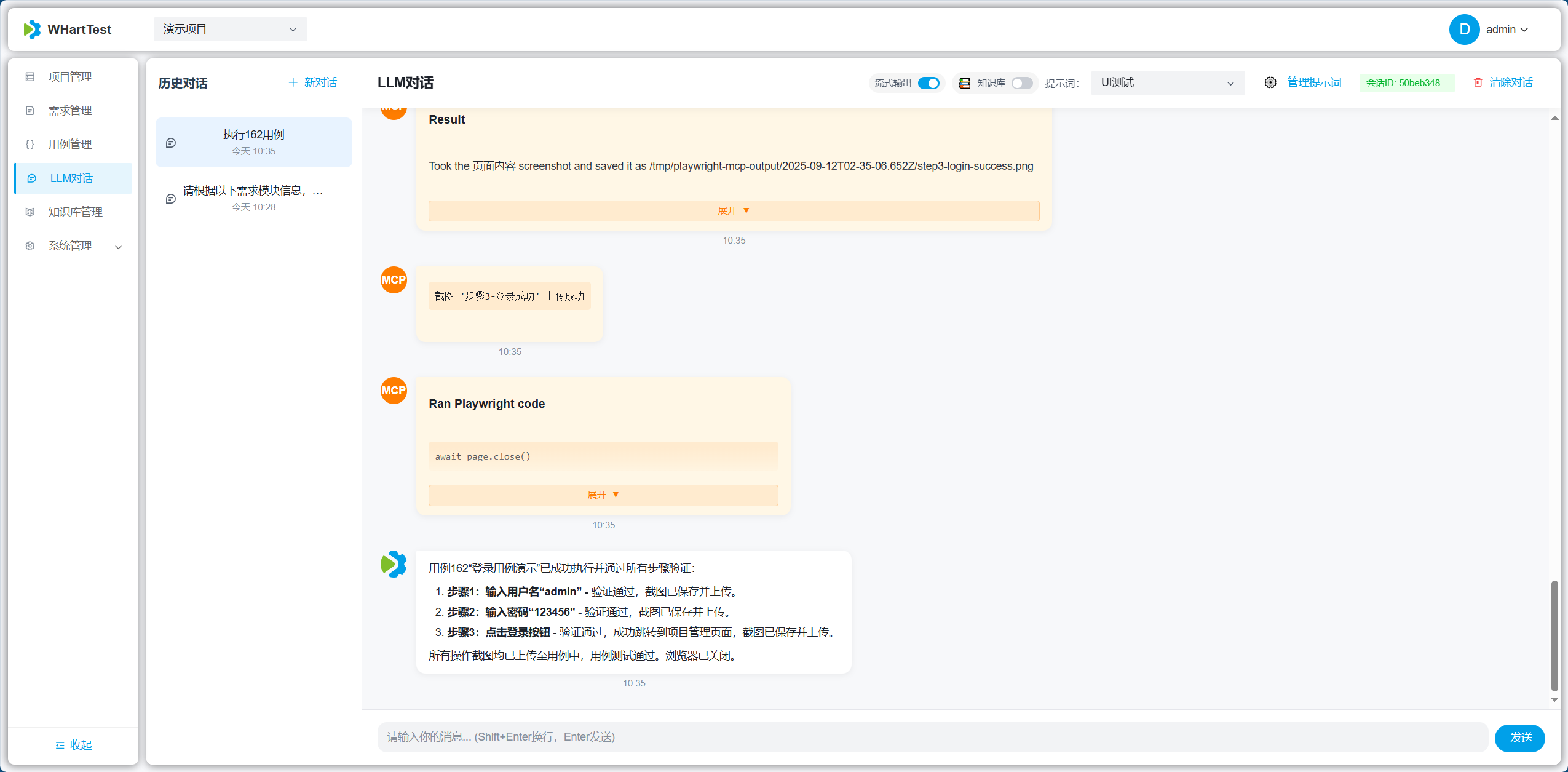Enable the 知识库 knowledge base switch
The width and height of the screenshot is (1568, 772).
point(1022,83)
